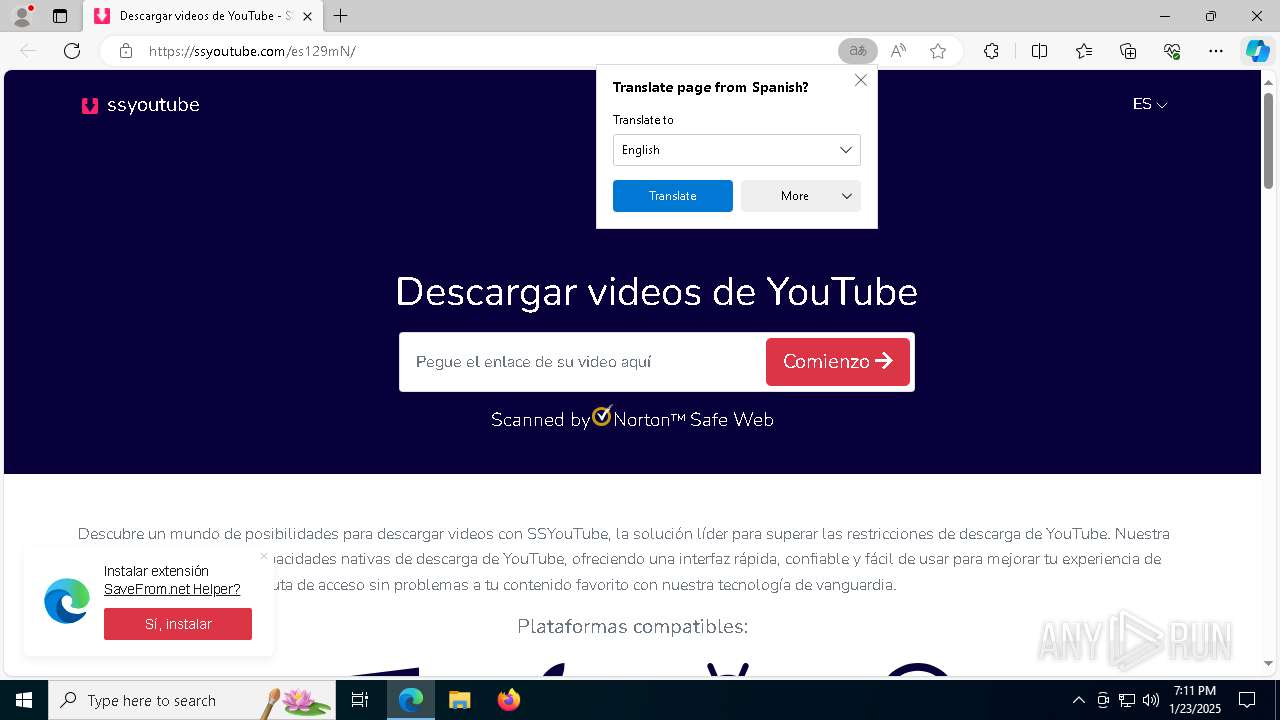Go back to previous page
This screenshot has width=1280, height=720.
pos(28,51)
